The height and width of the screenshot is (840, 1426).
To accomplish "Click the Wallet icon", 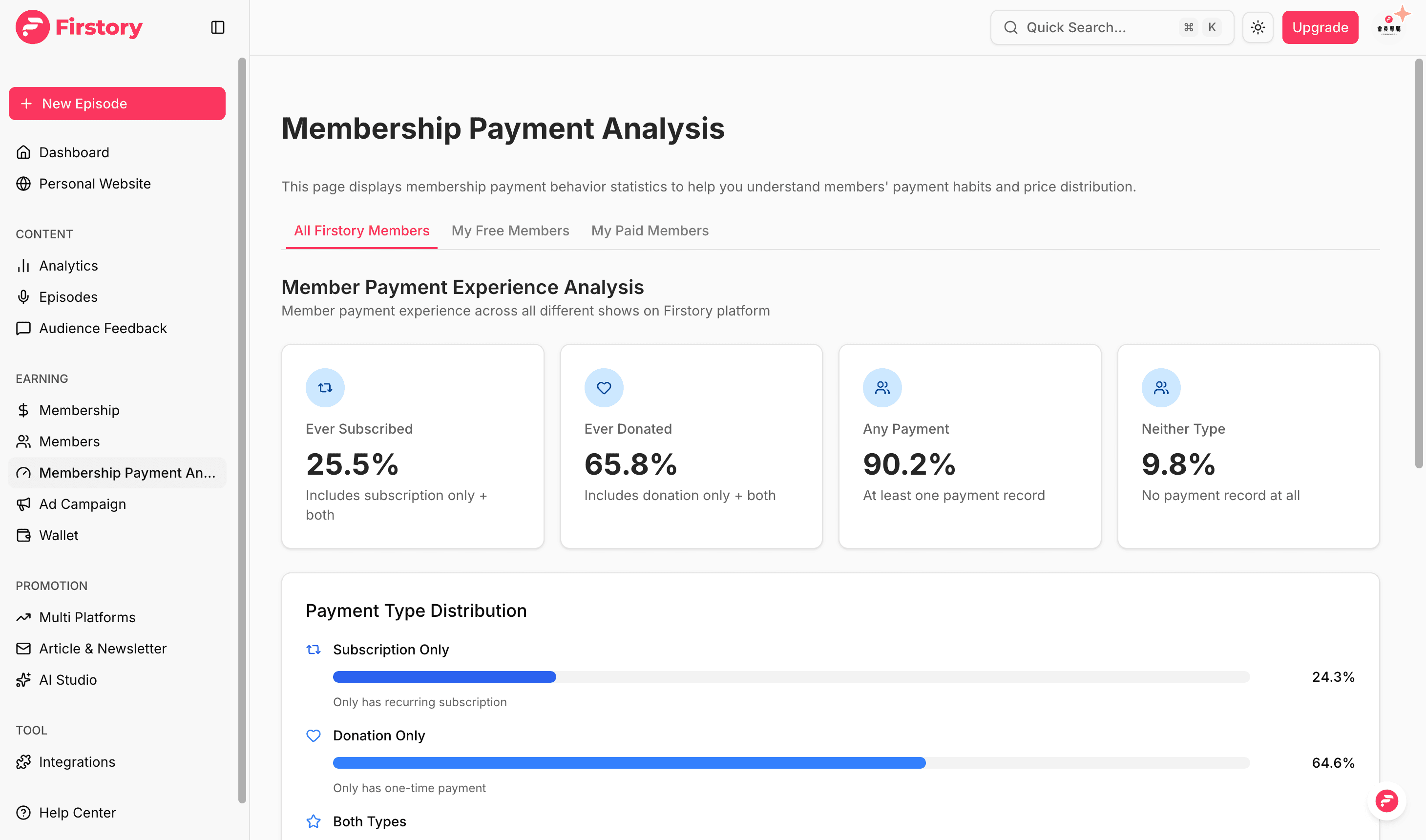I will click(x=23, y=535).
